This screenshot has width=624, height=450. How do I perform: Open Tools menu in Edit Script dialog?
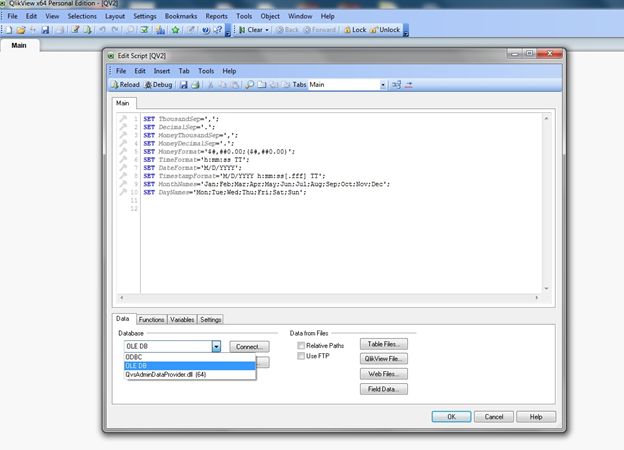(x=206, y=71)
